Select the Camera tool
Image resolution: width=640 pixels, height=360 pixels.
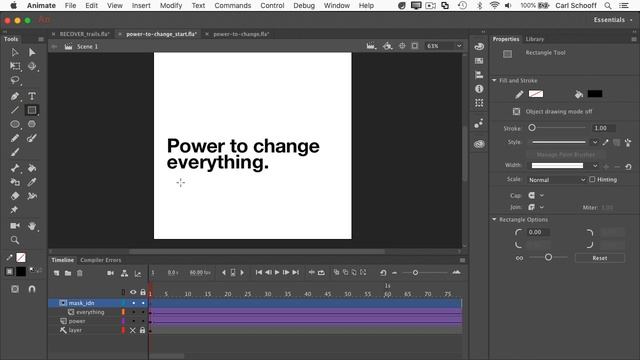pyautogui.click(x=15, y=226)
